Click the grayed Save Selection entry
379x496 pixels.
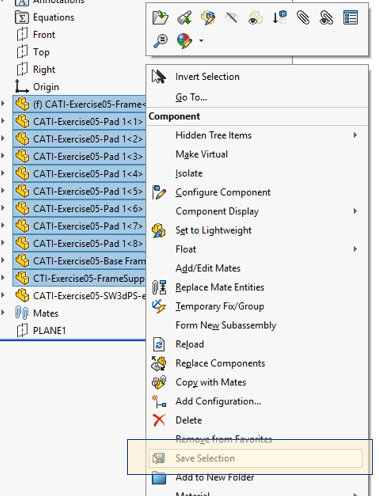click(x=256, y=458)
